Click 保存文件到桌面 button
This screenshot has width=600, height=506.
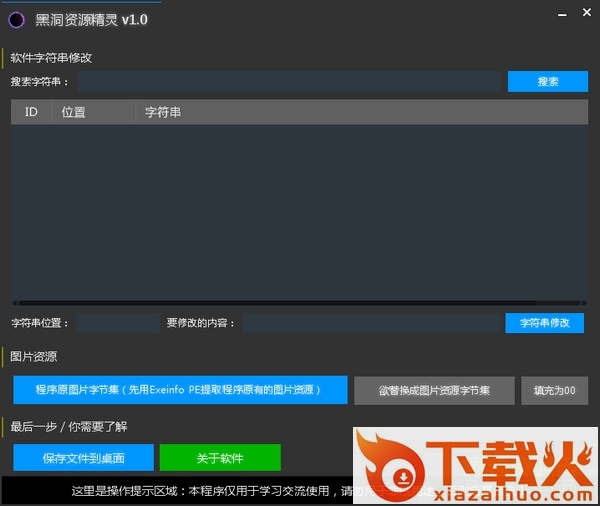[x=83, y=458]
